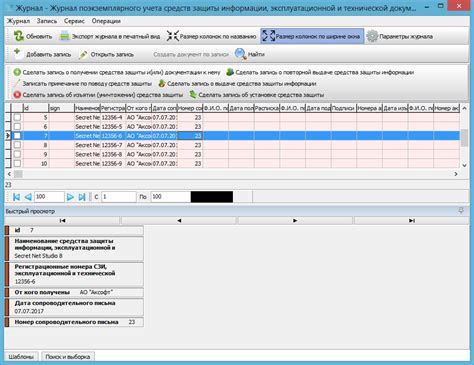Switch to the Поиск и выборка tab
This screenshot has height=365, width=474.
68,357
